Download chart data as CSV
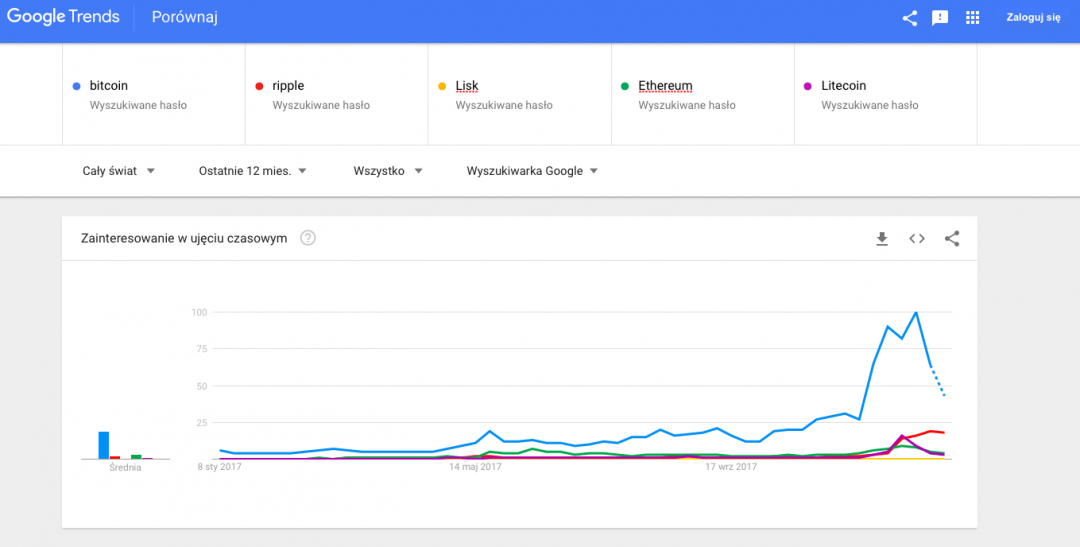1080x547 pixels. tap(882, 238)
